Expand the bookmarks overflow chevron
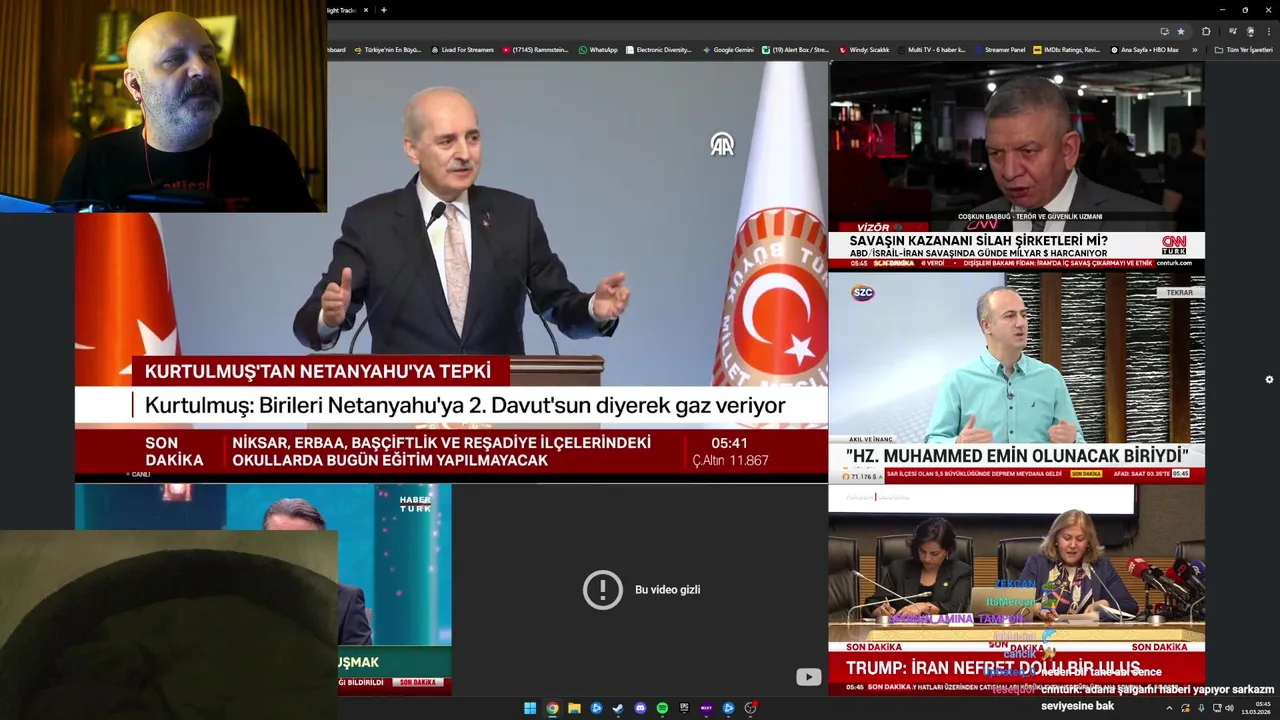The image size is (1280, 720). (1195, 50)
